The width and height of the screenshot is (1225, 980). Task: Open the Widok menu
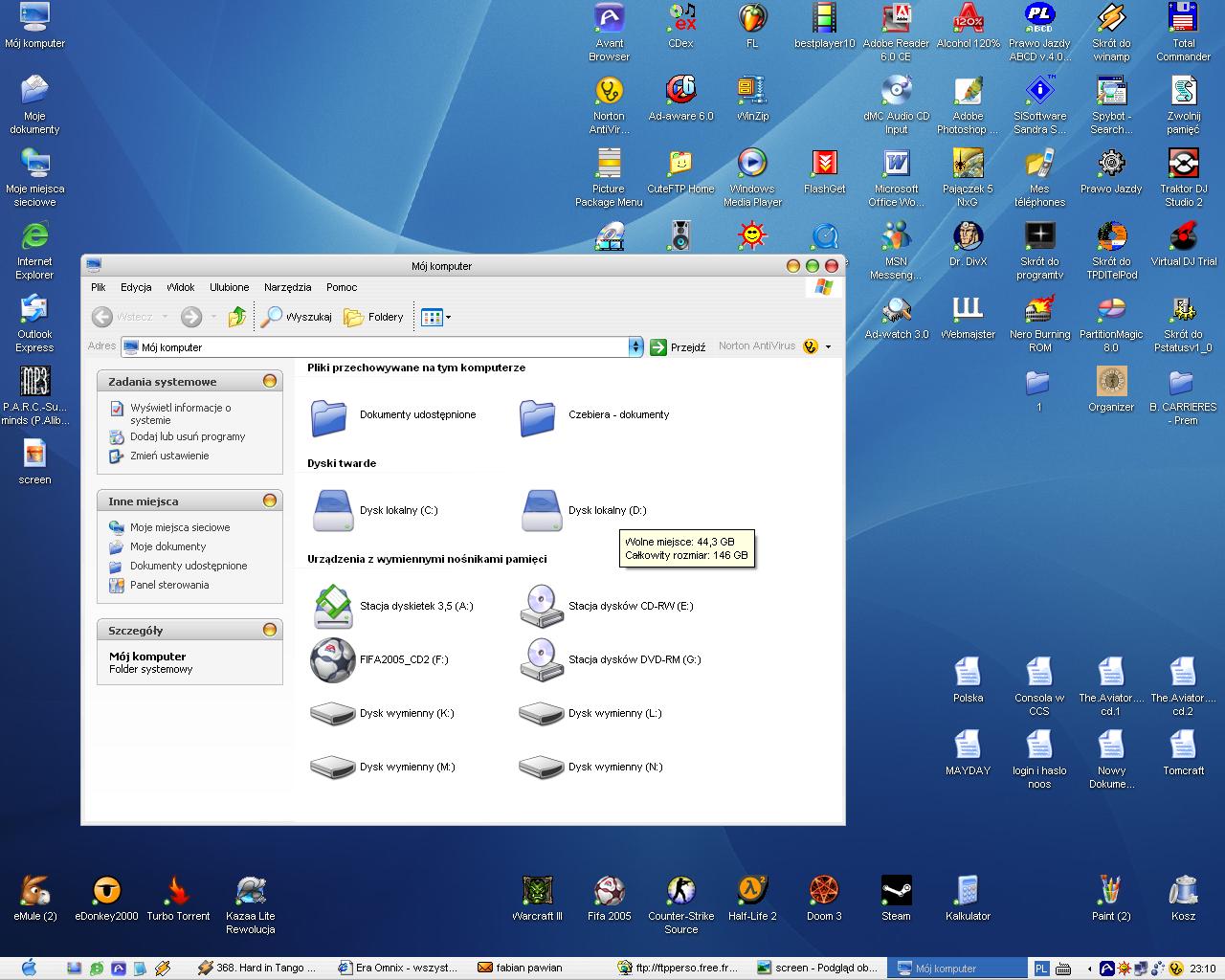pos(181,287)
